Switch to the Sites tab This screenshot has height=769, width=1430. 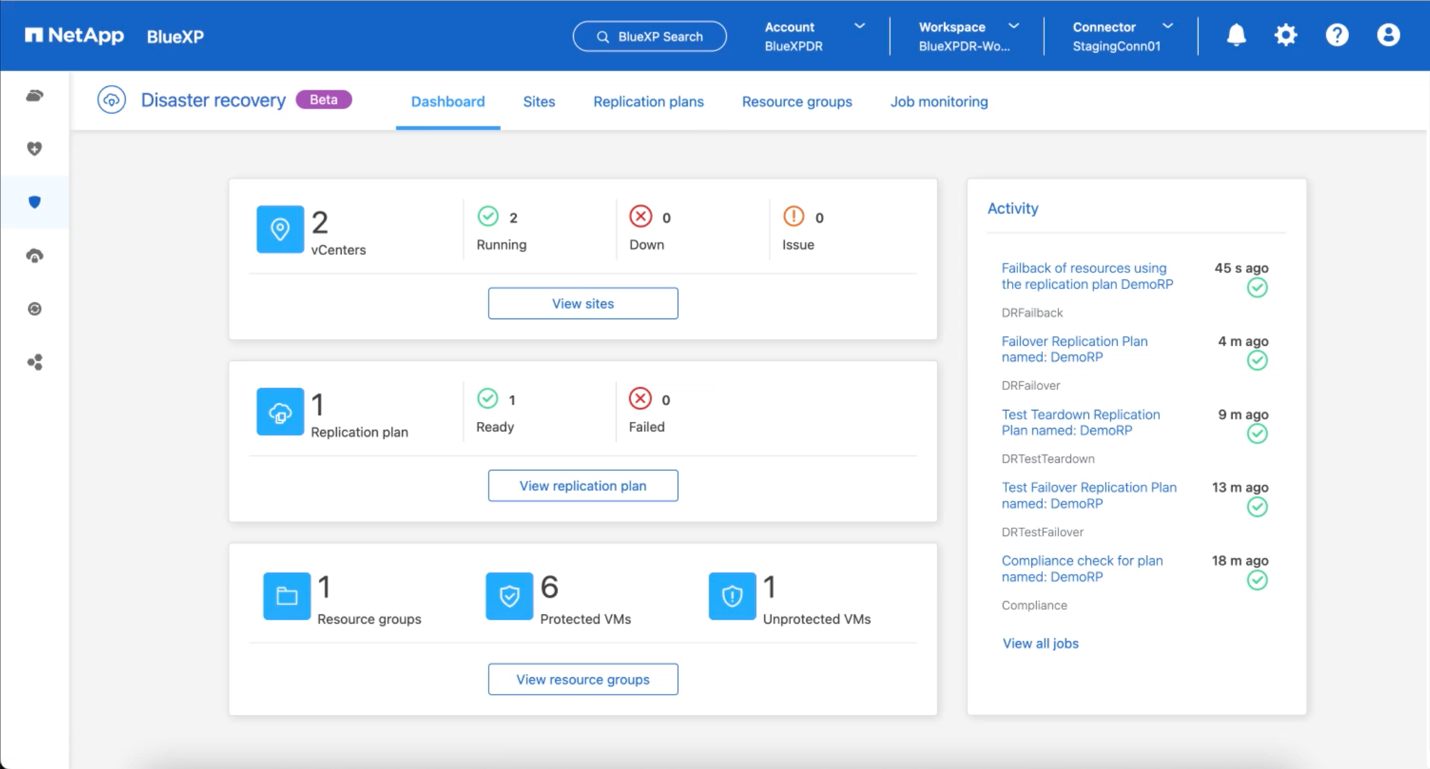pos(539,102)
